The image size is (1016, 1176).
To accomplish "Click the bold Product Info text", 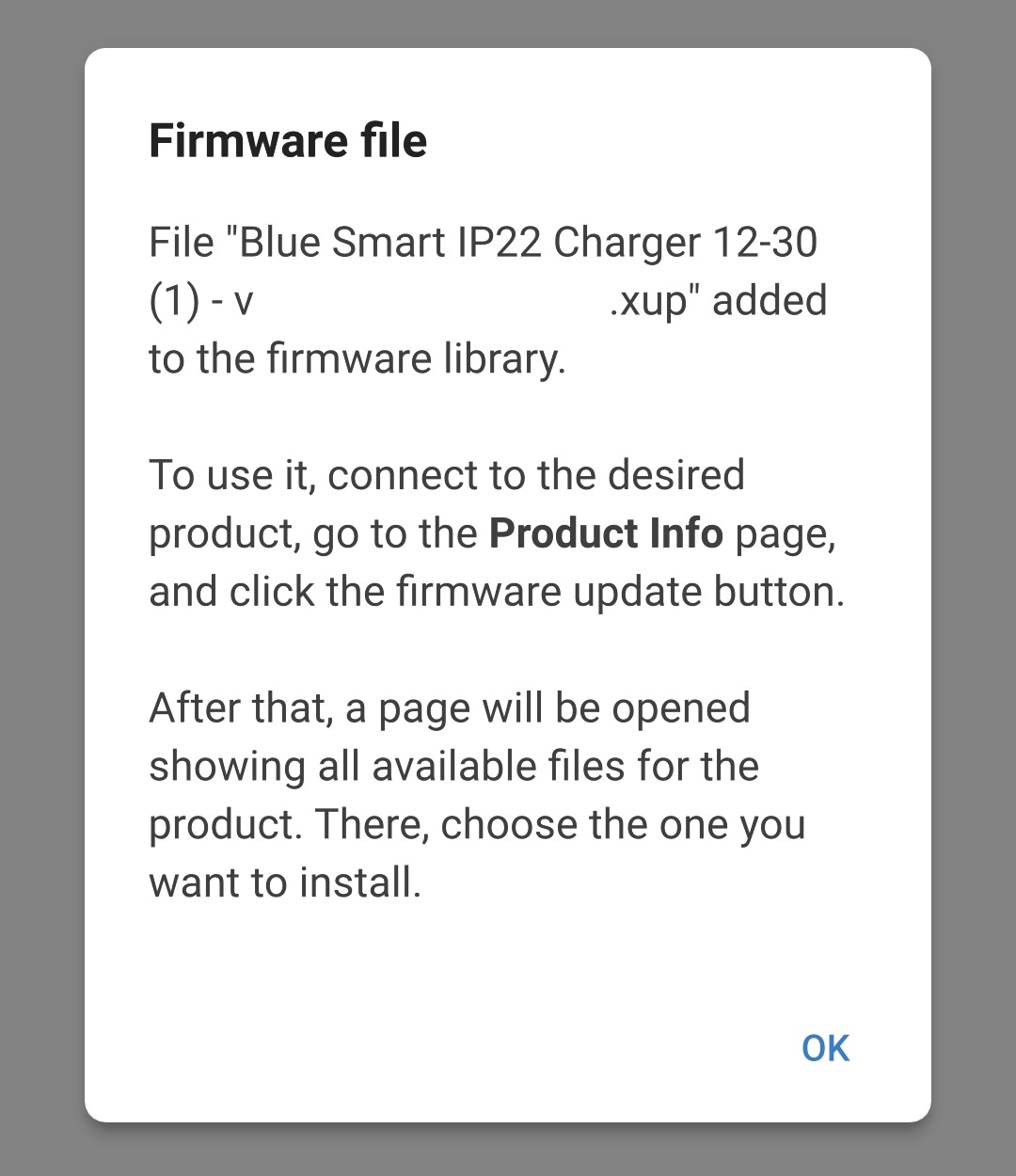I will 605,532.
